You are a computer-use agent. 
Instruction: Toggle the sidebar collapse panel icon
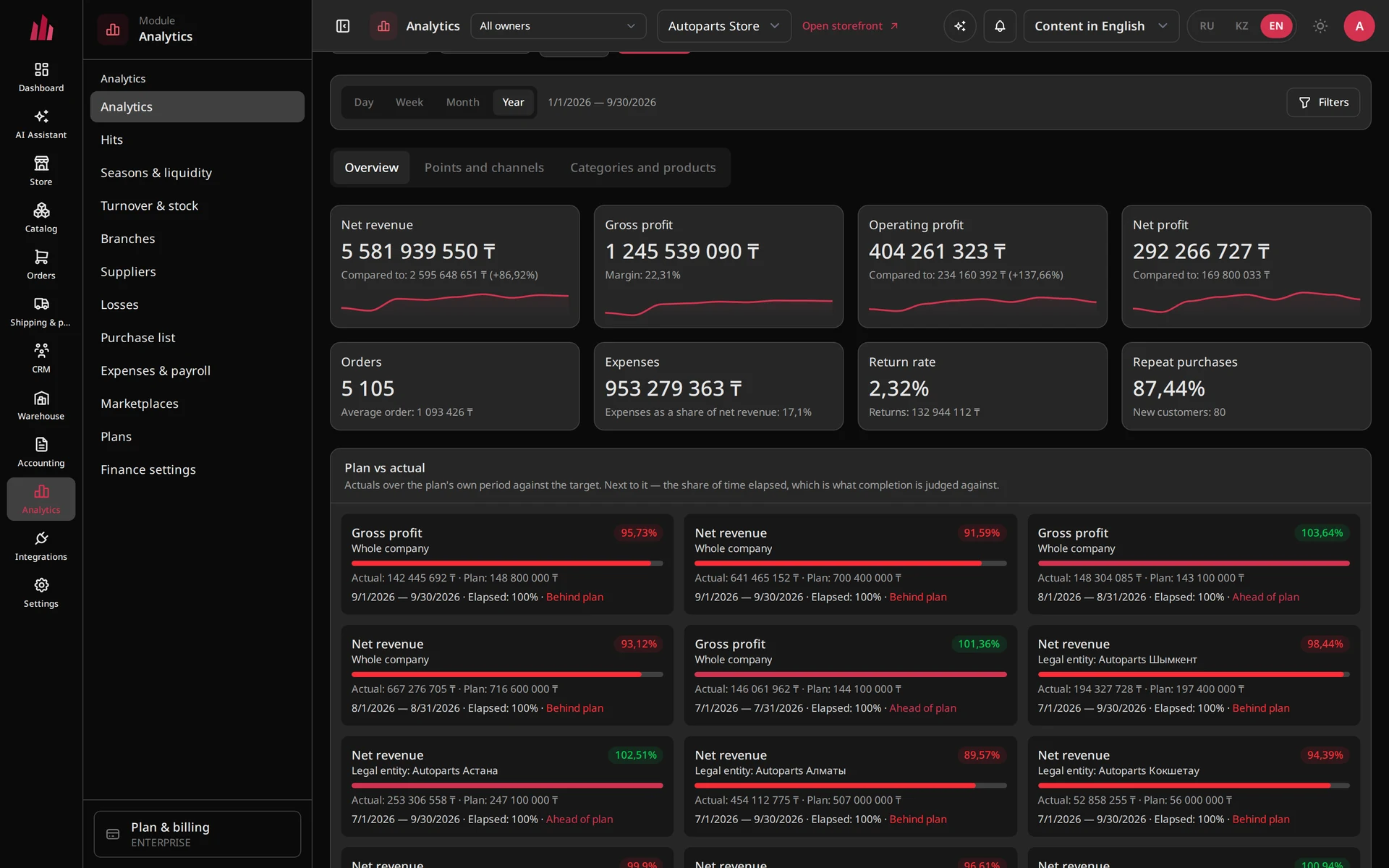(x=343, y=26)
